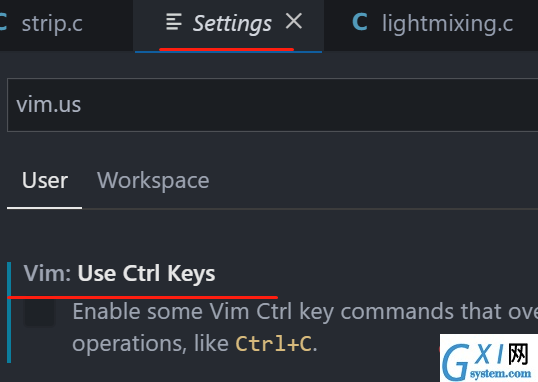This screenshot has height=382, width=538.
Task: Open the system.com watermark link
Action: (x=500, y=373)
